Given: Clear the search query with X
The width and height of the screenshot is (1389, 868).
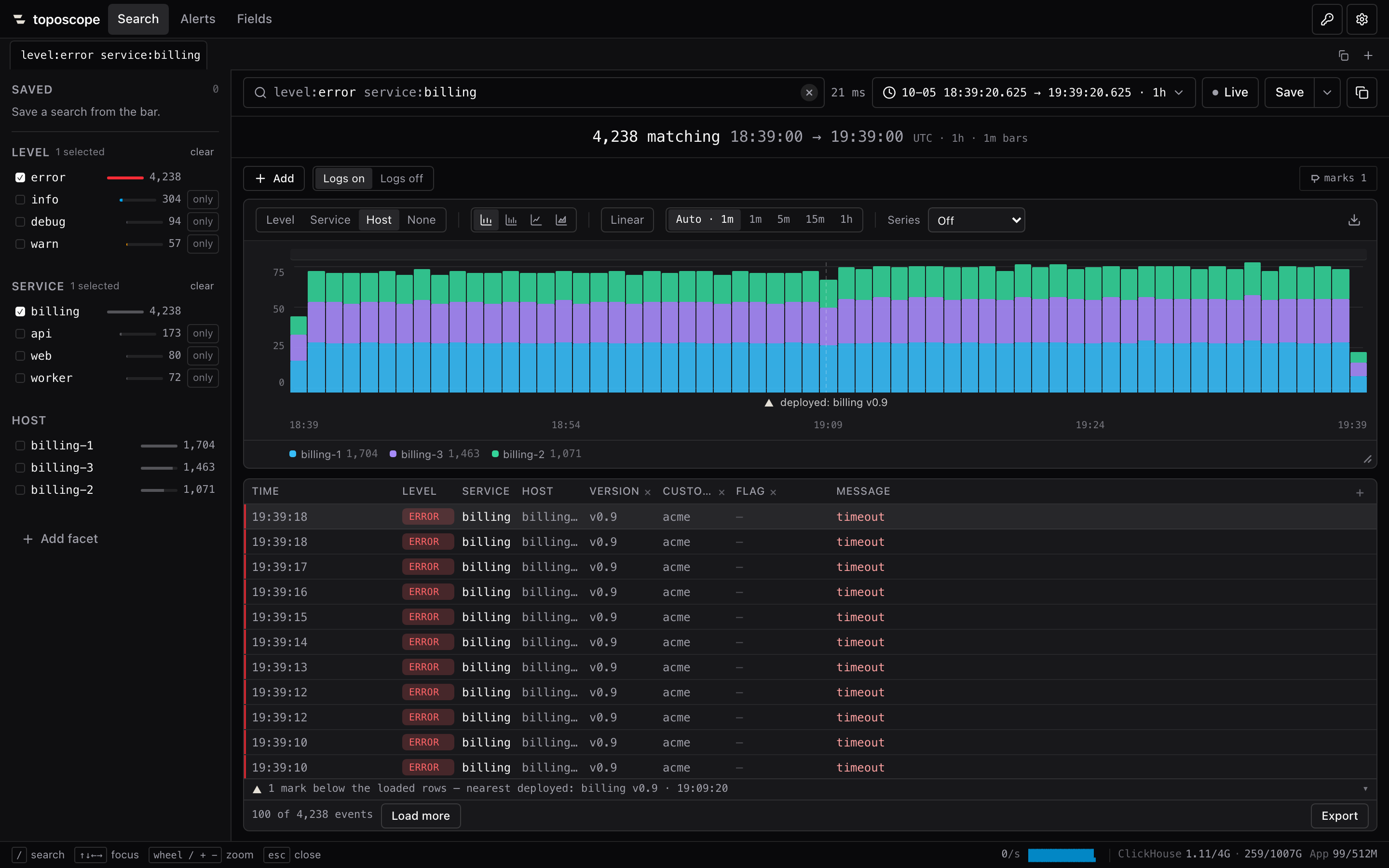Looking at the screenshot, I should [809, 93].
